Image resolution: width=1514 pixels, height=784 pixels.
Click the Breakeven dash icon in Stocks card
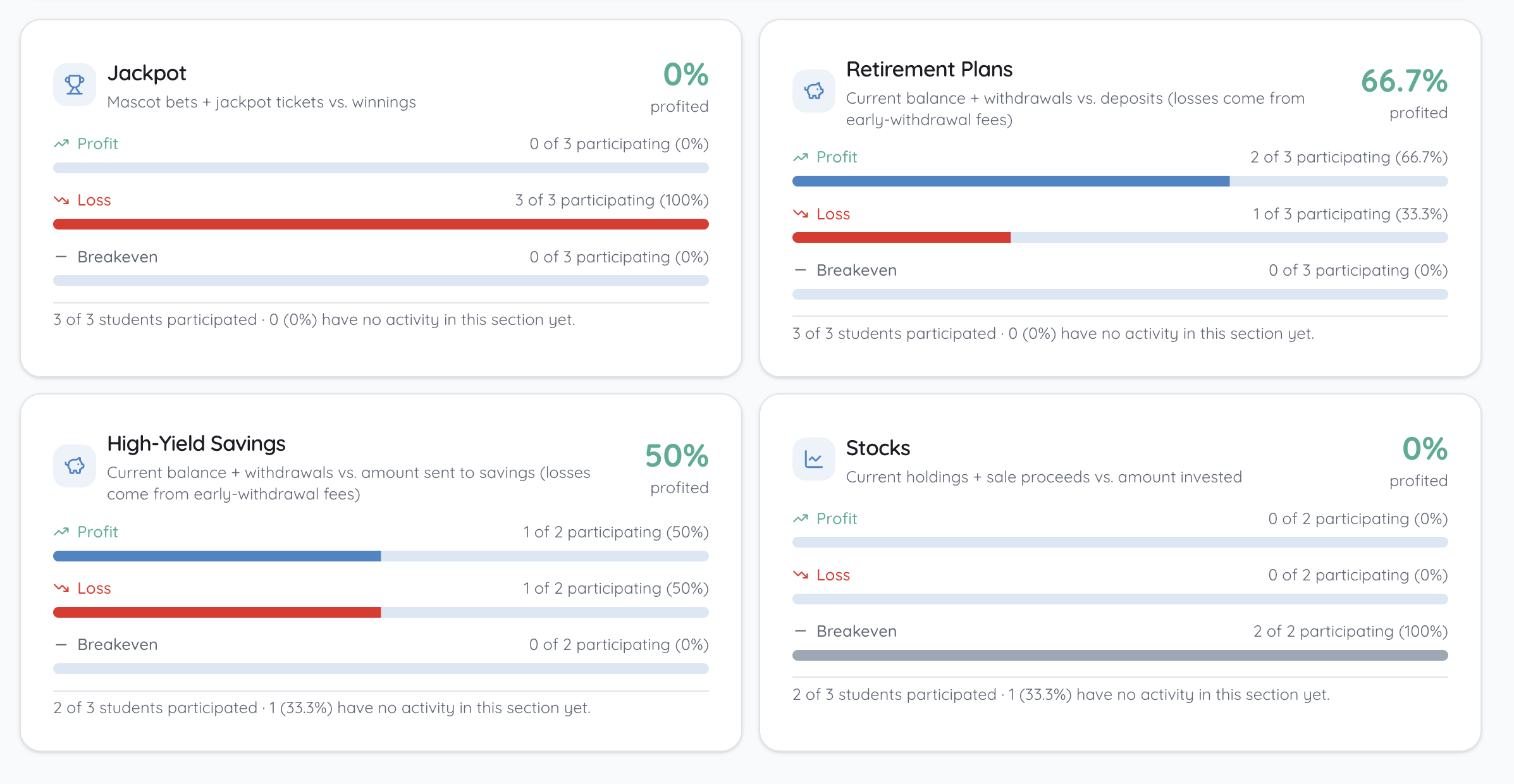(x=801, y=631)
